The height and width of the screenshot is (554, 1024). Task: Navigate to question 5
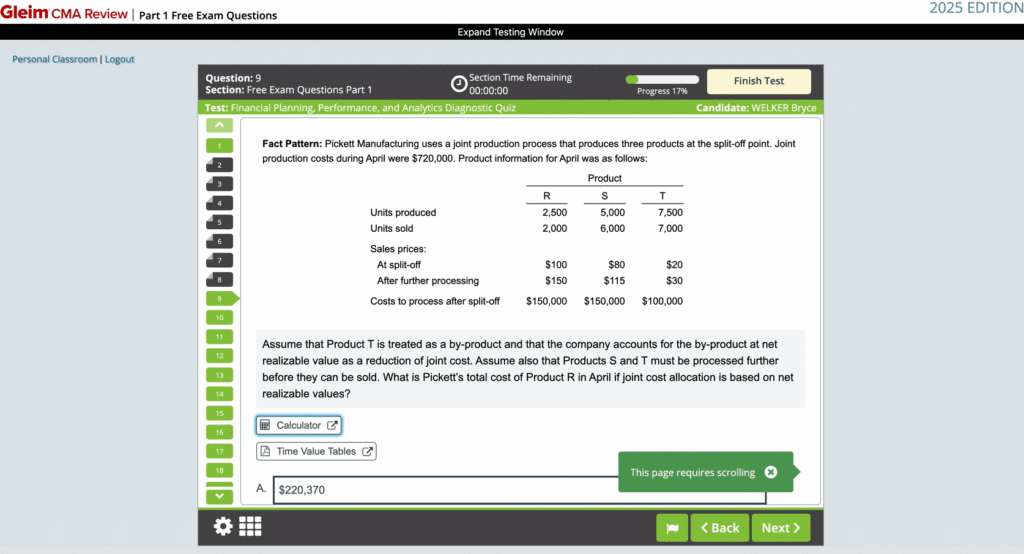pos(219,222)
